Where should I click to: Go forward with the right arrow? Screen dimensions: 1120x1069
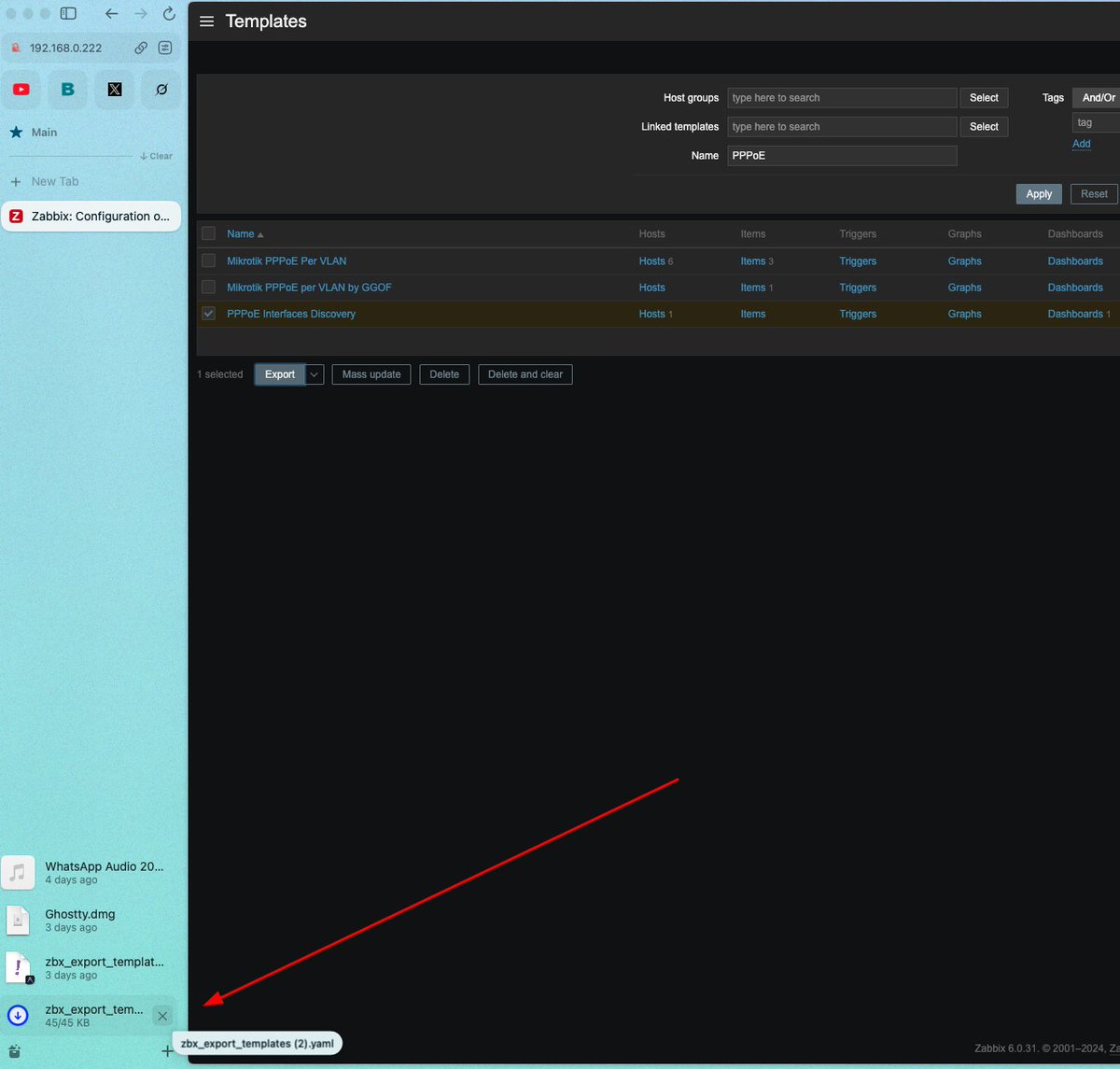pyautogui.click(x=141, y=14)
